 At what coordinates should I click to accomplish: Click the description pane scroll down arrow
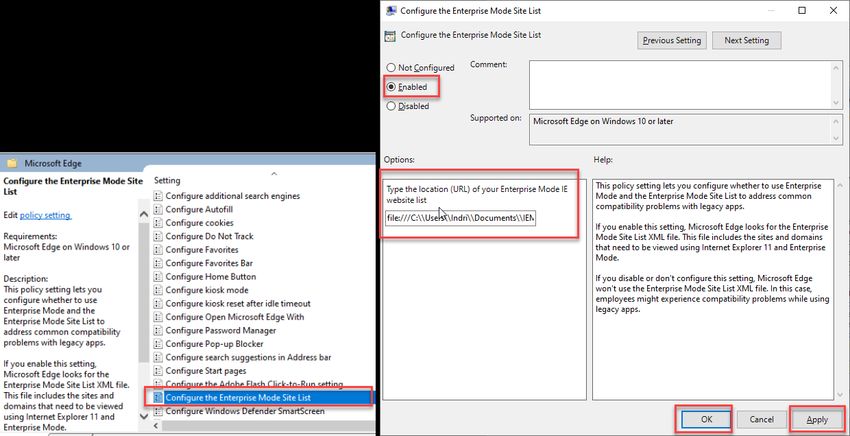point(144,416)
